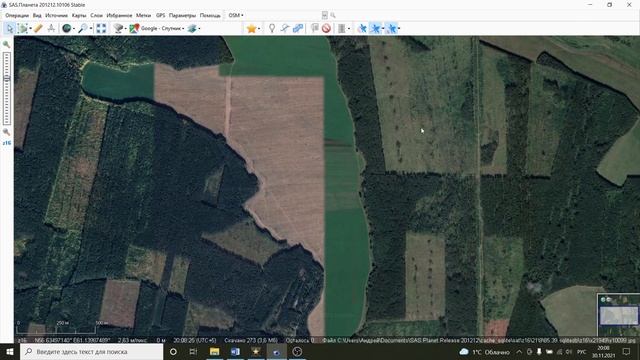Image resolution: width=640 pixels, height=360 pixels.
Task: Toggle the second GPS track icon
Action: (x=376, y=28)
